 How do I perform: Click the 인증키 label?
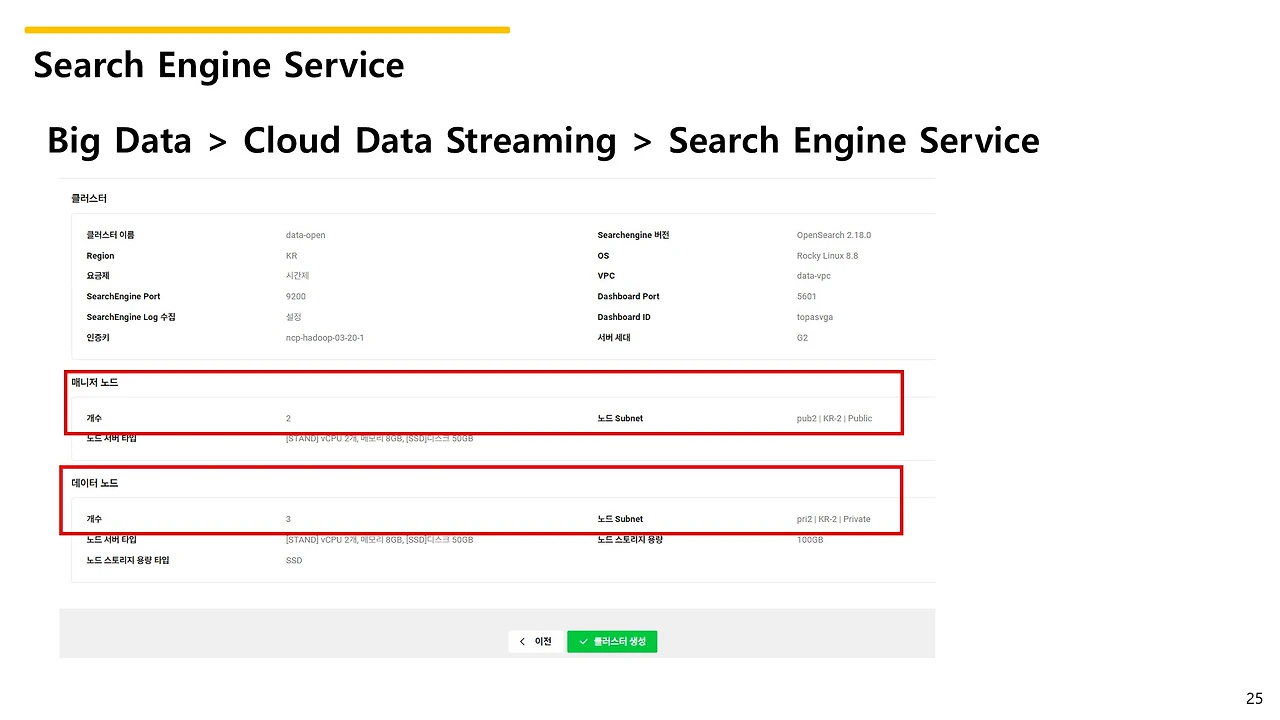[97, 338]
